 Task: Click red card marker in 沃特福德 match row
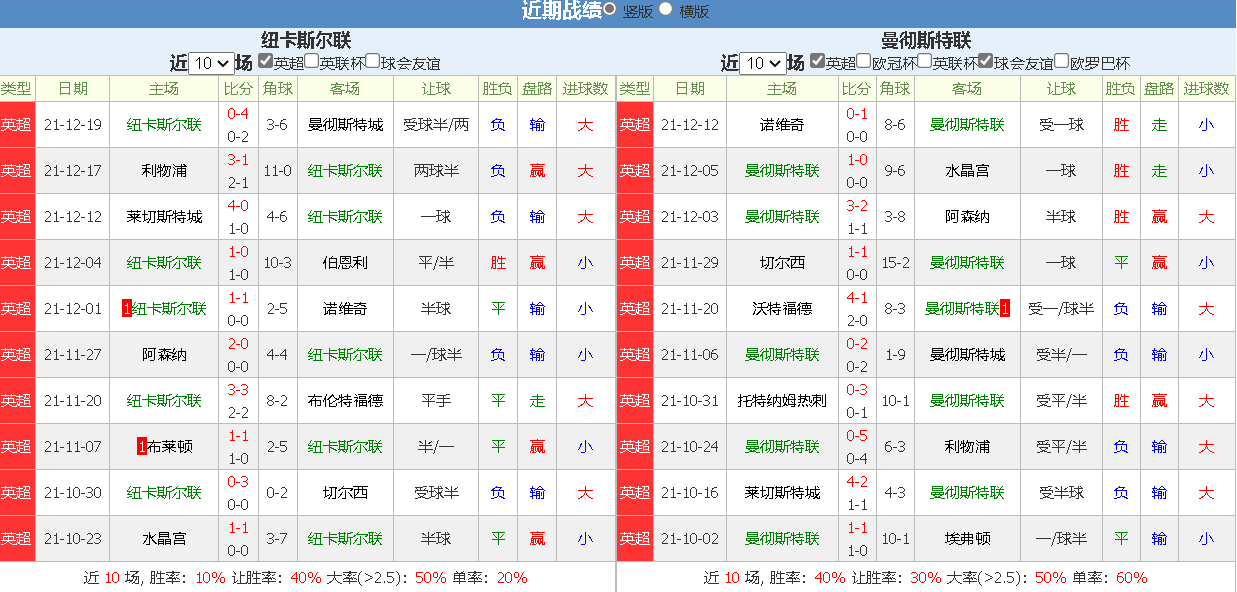pos(1005,309)
